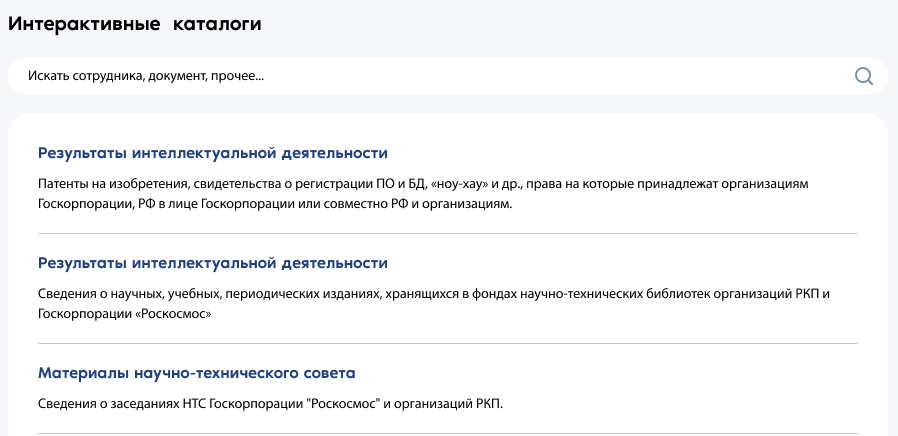Click the description starting with "Патенты на изобретения"

pos(421,185)
